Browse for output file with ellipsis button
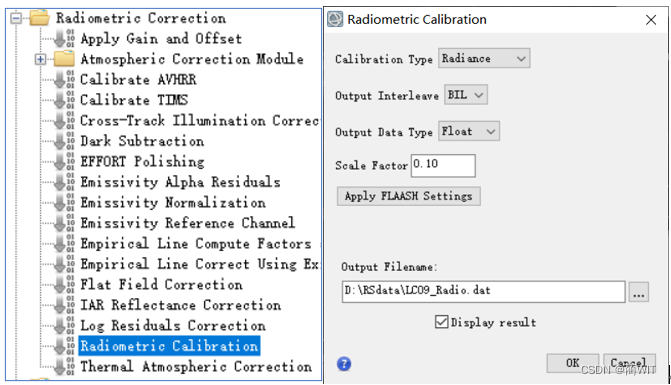Image resolution: width=671 pixels, height=385 pixels. point(638,292)
